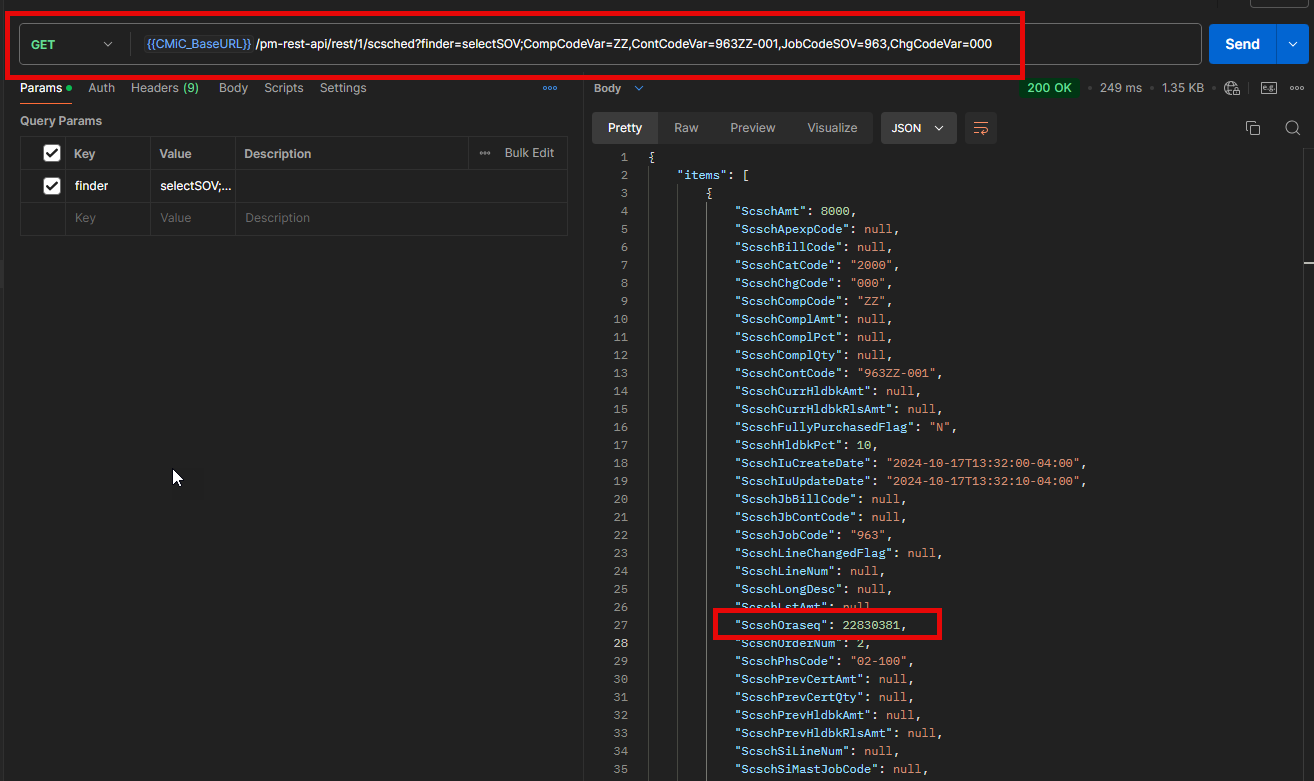Switch to the Raw response view
This screenshot has height=781, width=1314.
point(686,128)
